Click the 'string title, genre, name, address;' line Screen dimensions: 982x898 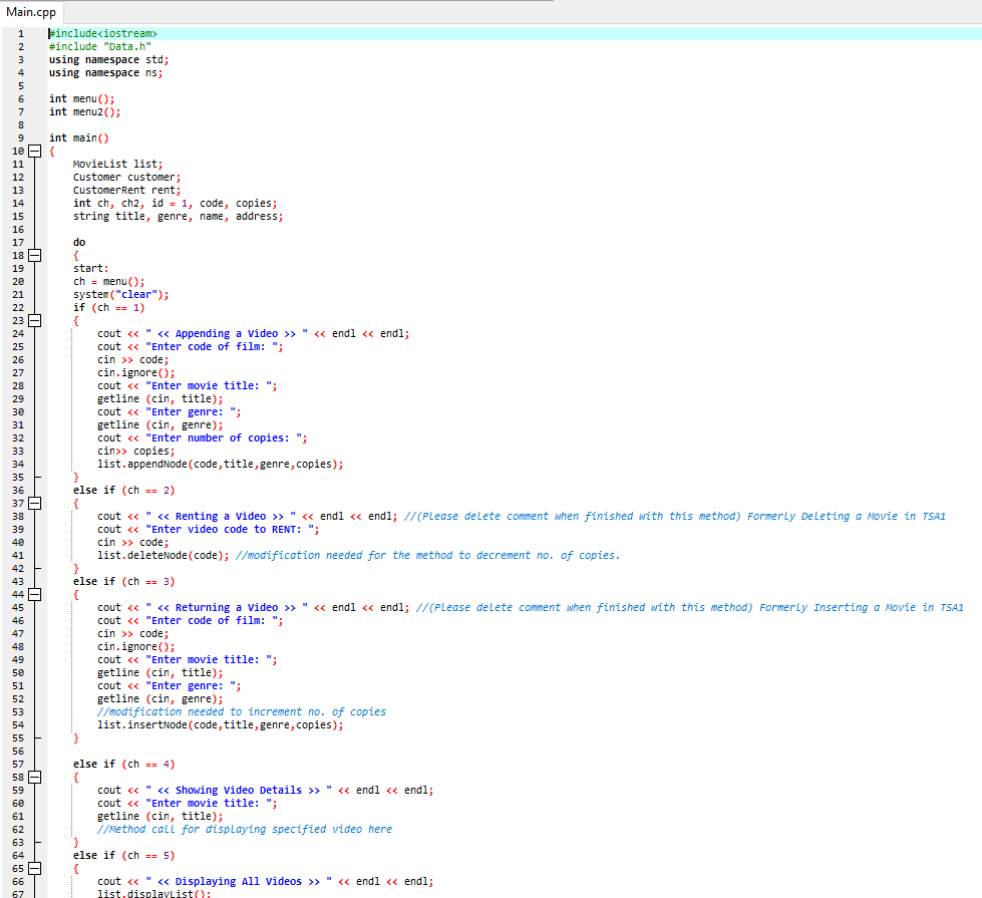178,217
